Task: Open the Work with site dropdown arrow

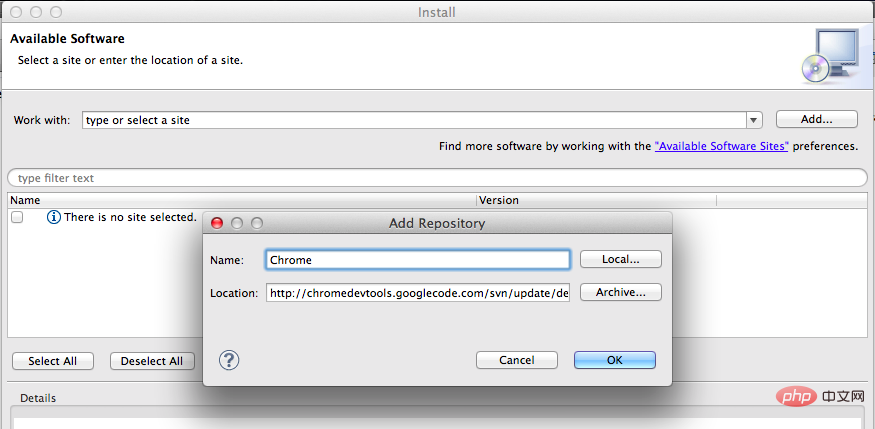Action: (754, 120)
